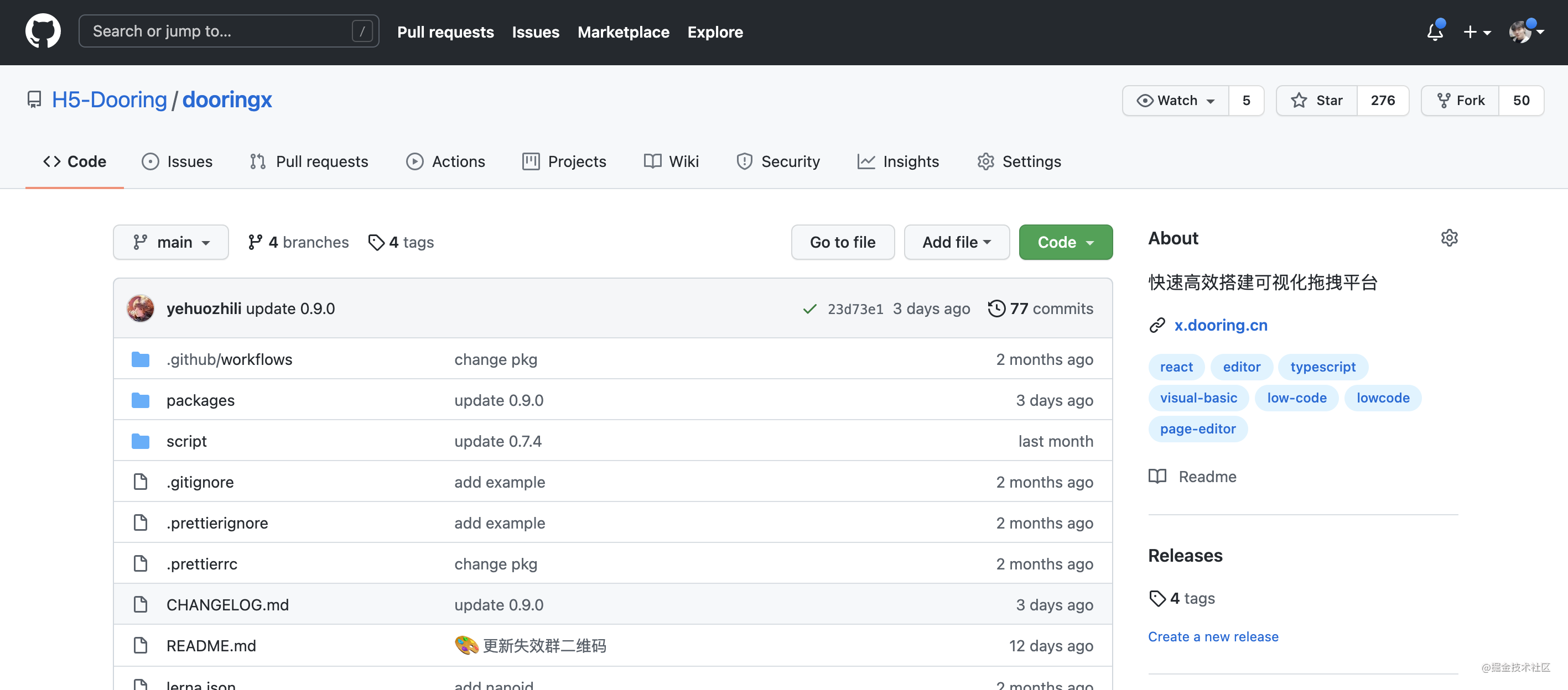Click the 4 tags icon beside branches
This screenshot has width=1568, height=690.
click(376, 242)
